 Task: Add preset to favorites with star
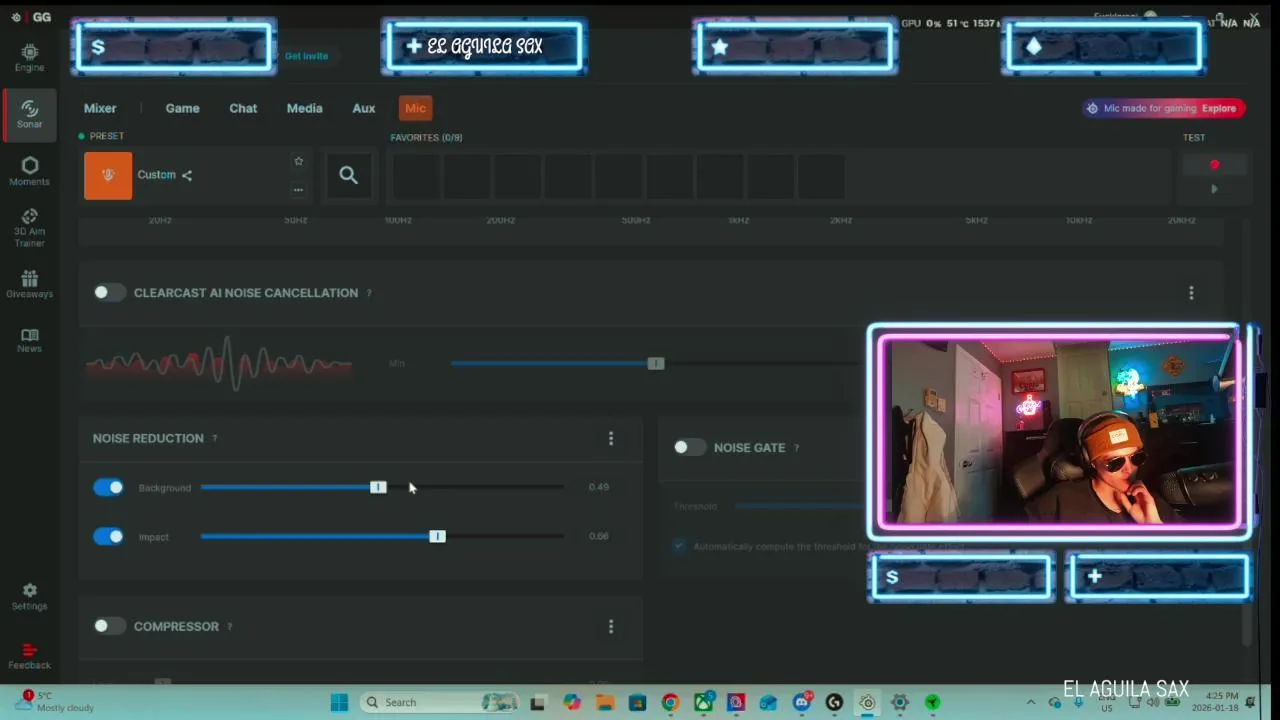pos(298,161)
